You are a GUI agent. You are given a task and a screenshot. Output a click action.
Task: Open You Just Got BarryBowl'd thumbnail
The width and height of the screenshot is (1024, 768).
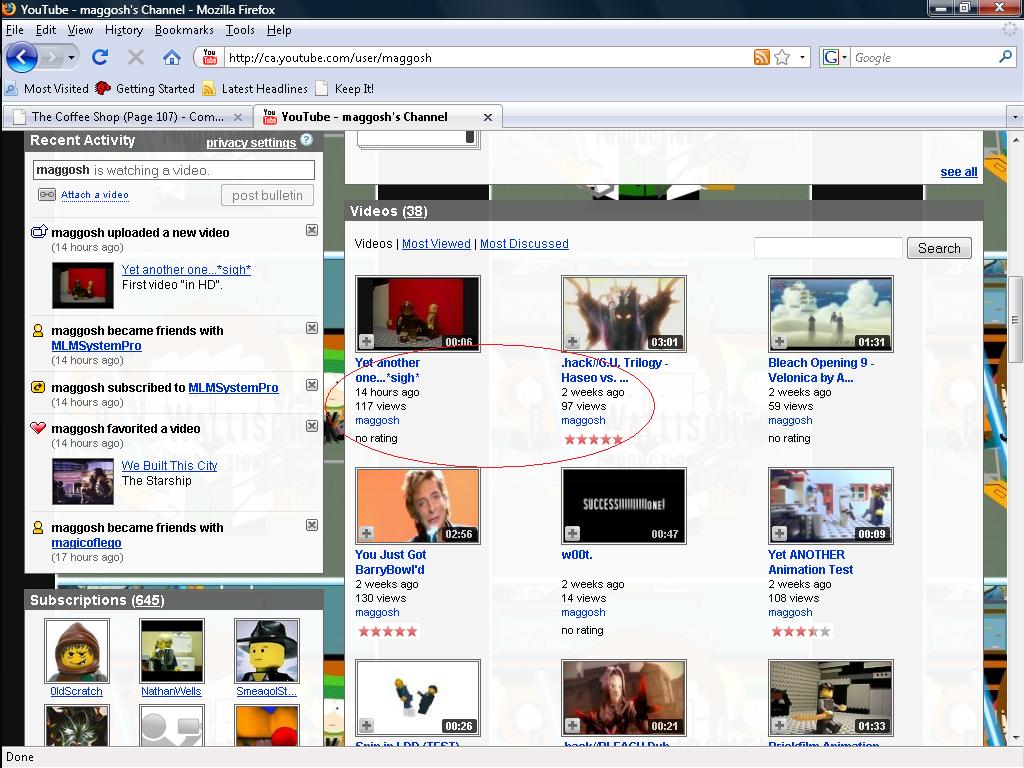pyautogui.click(x=417, y=505)
